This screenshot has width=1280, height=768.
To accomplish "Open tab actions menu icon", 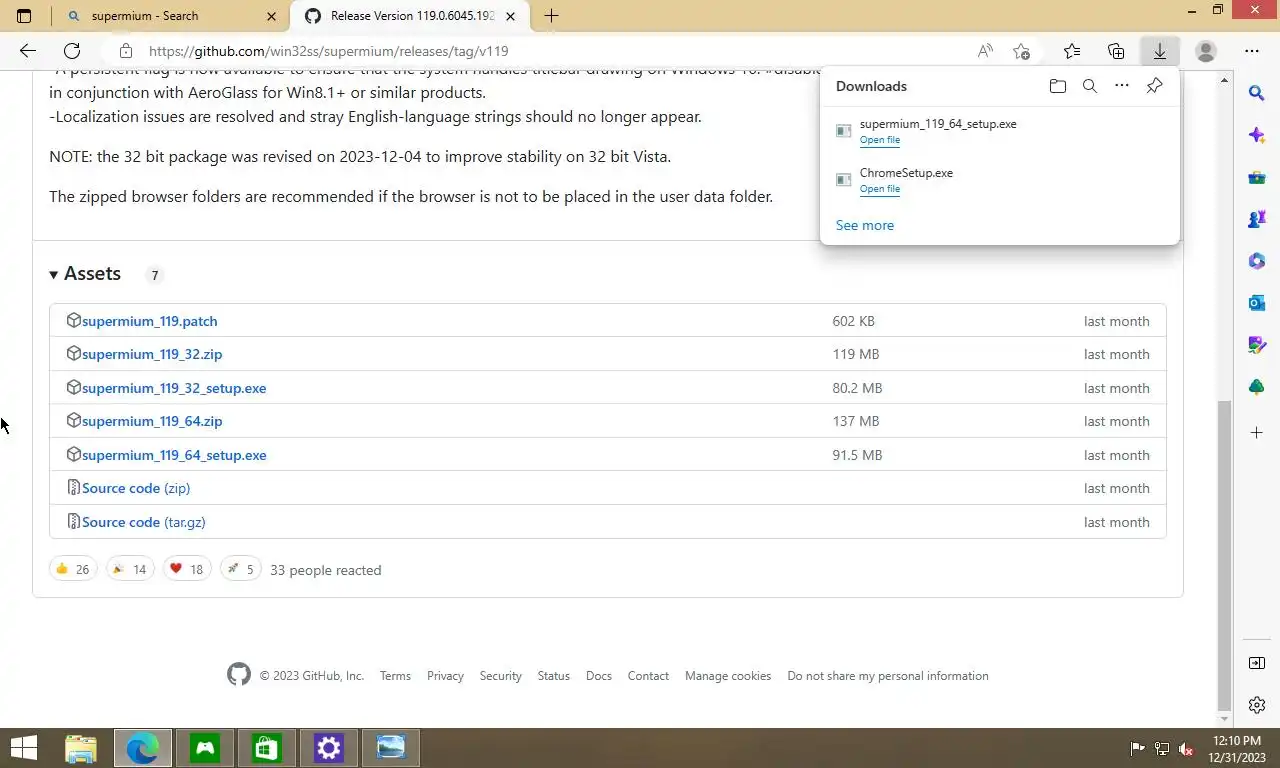I will pos(24,16).
